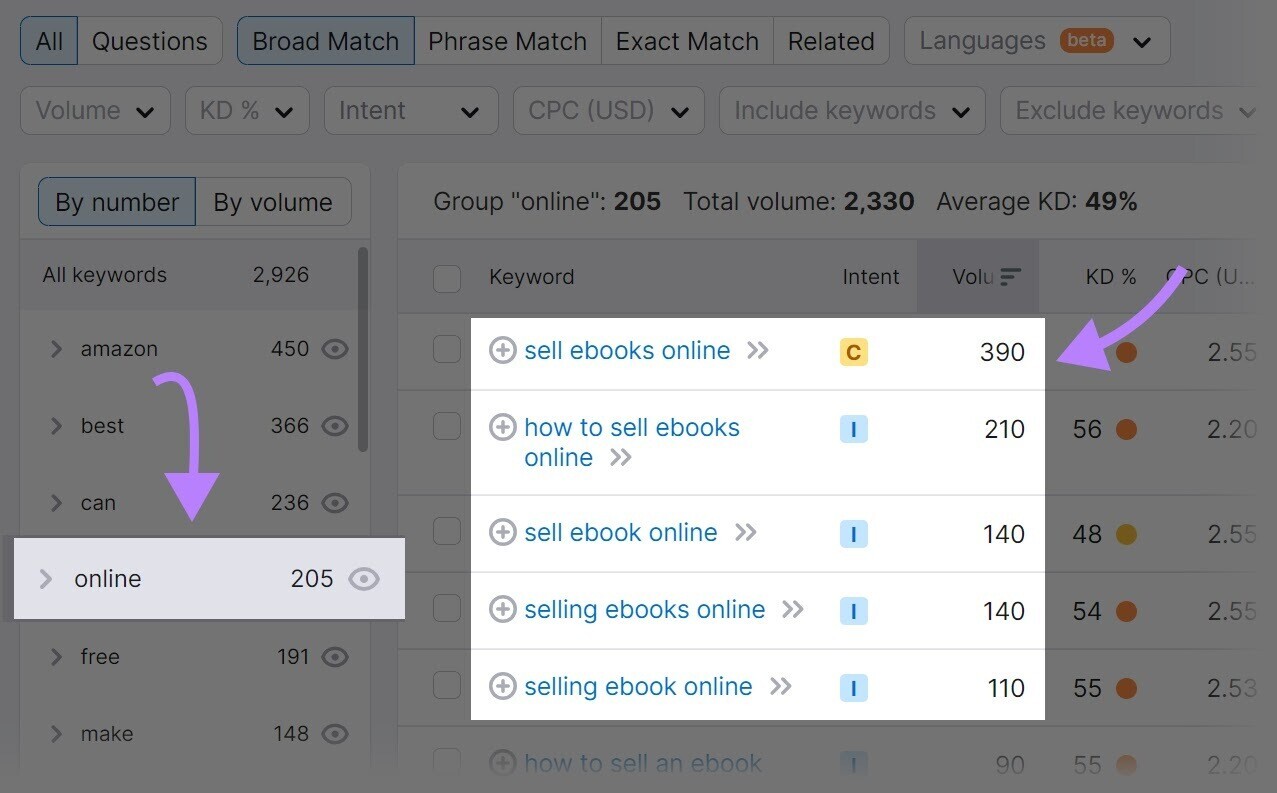
Task: Open double-arrow icon beside 'how to sell ebooks online'
Action: [621, 458]
